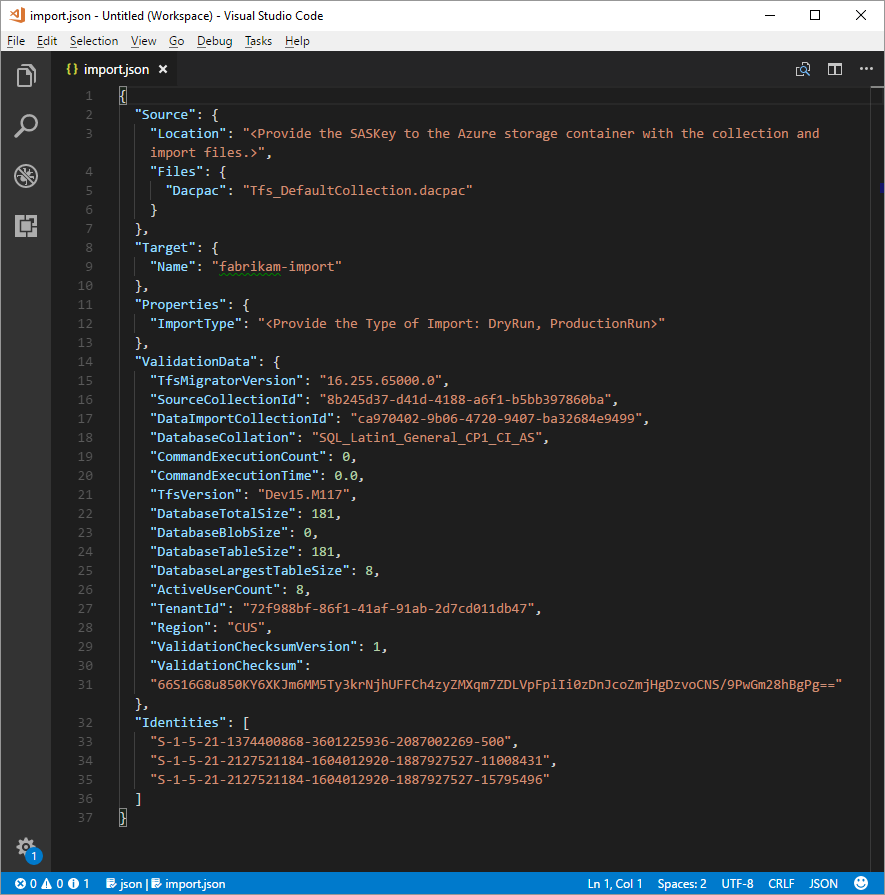Change file encoding by clicking UTF-8

738,883
